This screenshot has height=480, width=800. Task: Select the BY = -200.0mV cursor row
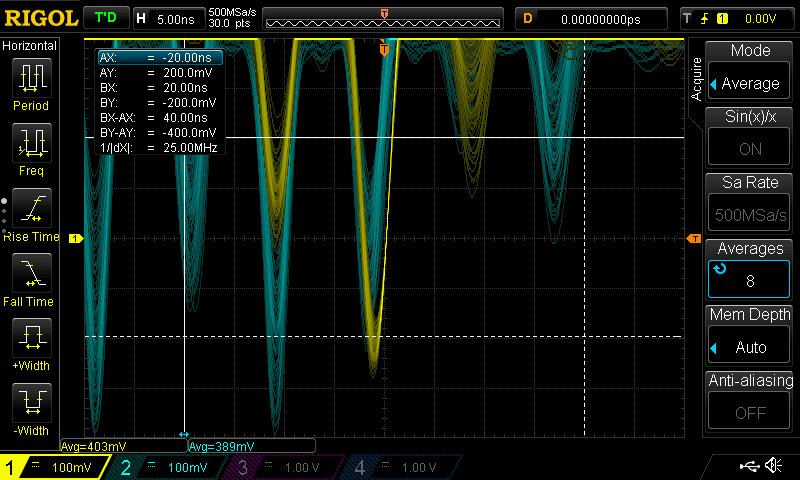(160, 103)
